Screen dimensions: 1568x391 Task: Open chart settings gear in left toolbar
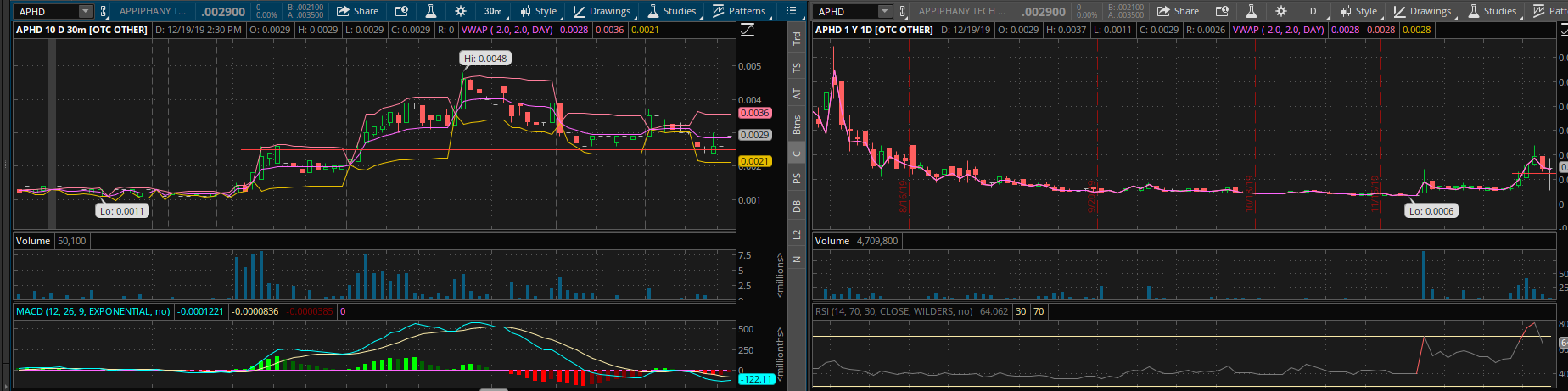pos(460,11)
